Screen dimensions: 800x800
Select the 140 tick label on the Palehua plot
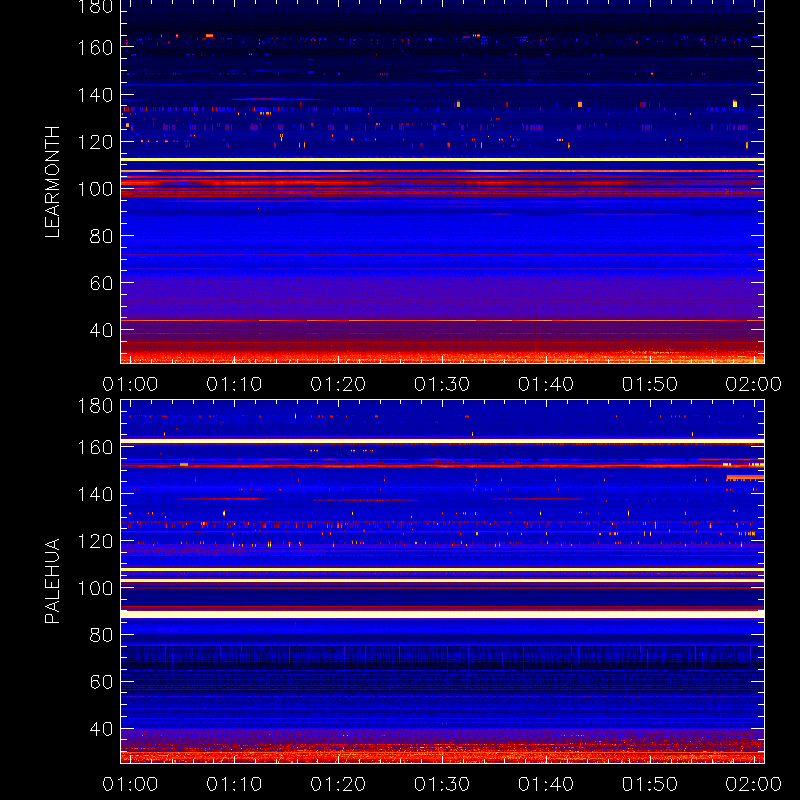coord(95,494)
